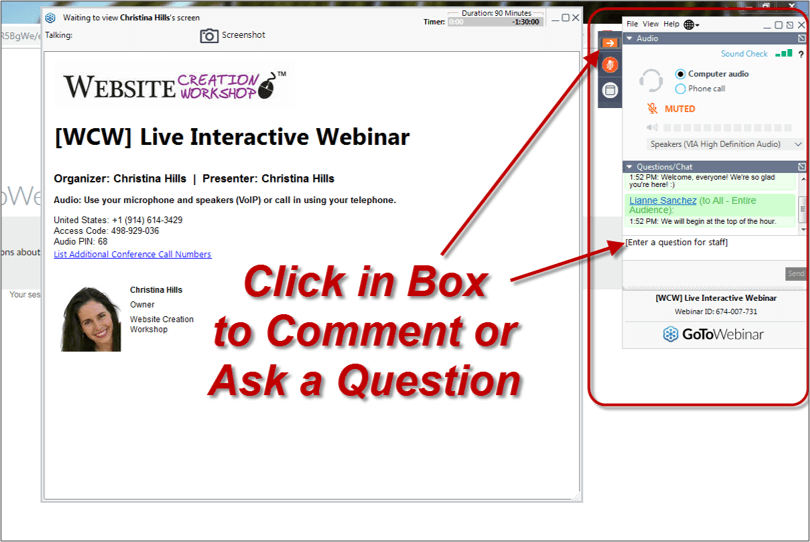This screenshot has height=542, width=810.
Task: Click the speaker volume level meter
Action: point(727,128)
